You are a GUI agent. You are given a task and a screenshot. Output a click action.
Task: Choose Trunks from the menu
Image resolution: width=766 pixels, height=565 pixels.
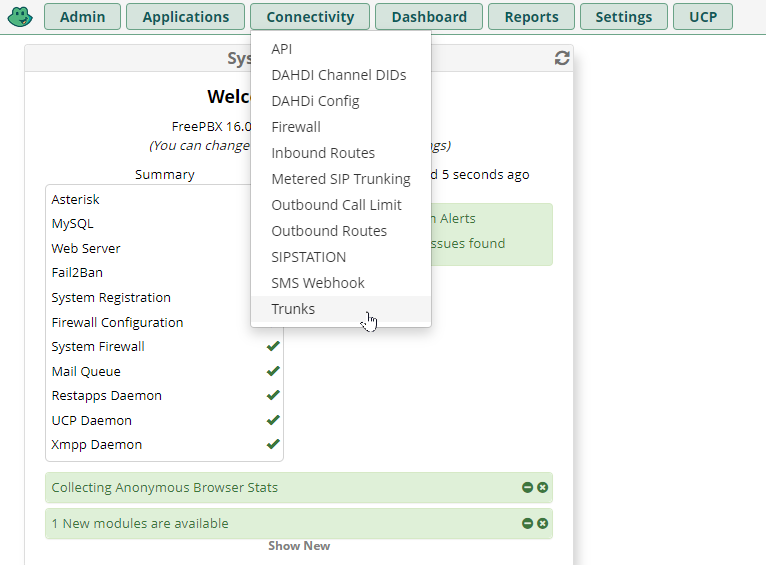click(x=341, y=309)
